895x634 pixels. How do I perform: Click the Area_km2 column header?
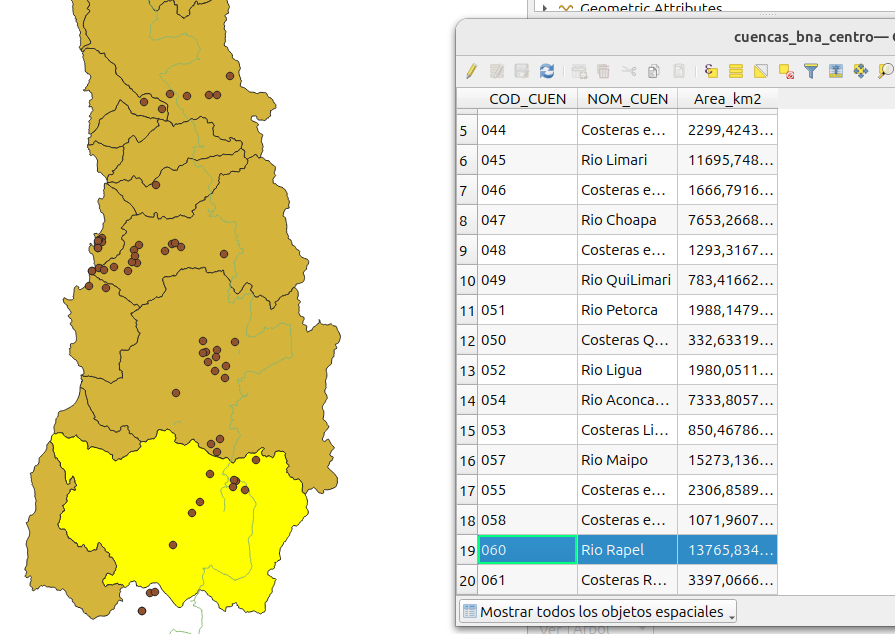727,99
